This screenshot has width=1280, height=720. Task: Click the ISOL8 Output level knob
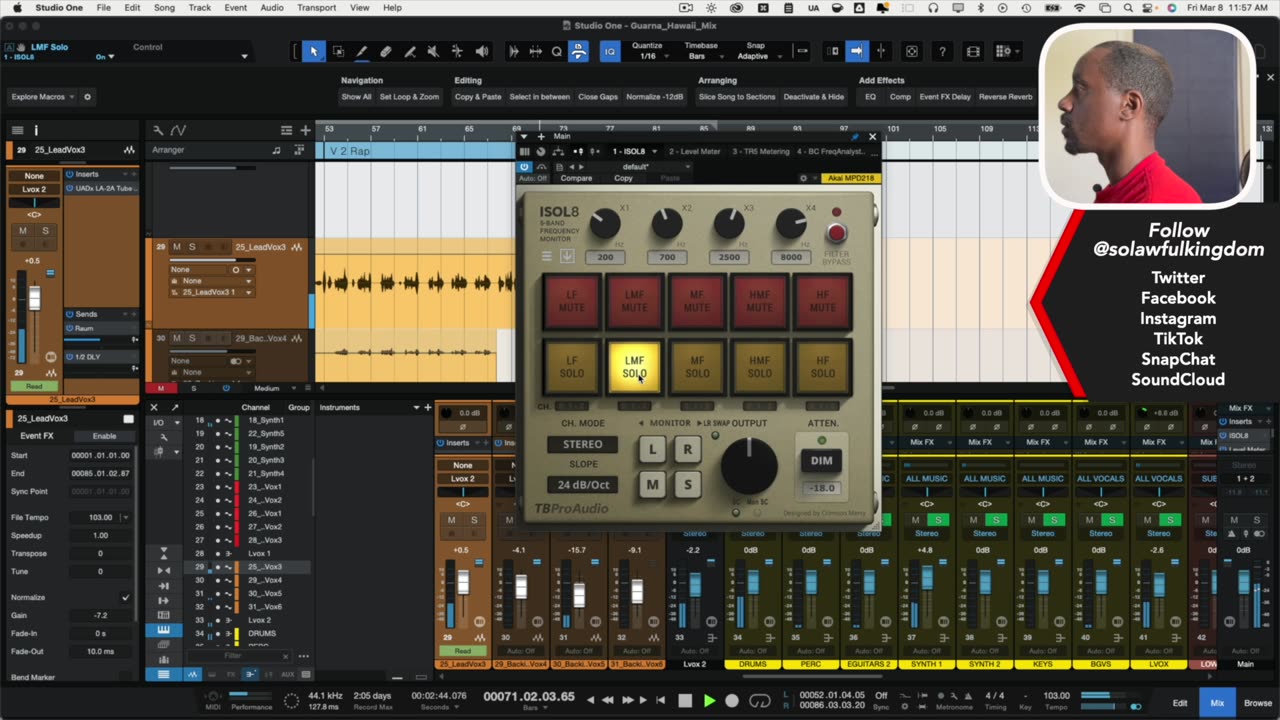pyautogui.click(x=749, y=465)
